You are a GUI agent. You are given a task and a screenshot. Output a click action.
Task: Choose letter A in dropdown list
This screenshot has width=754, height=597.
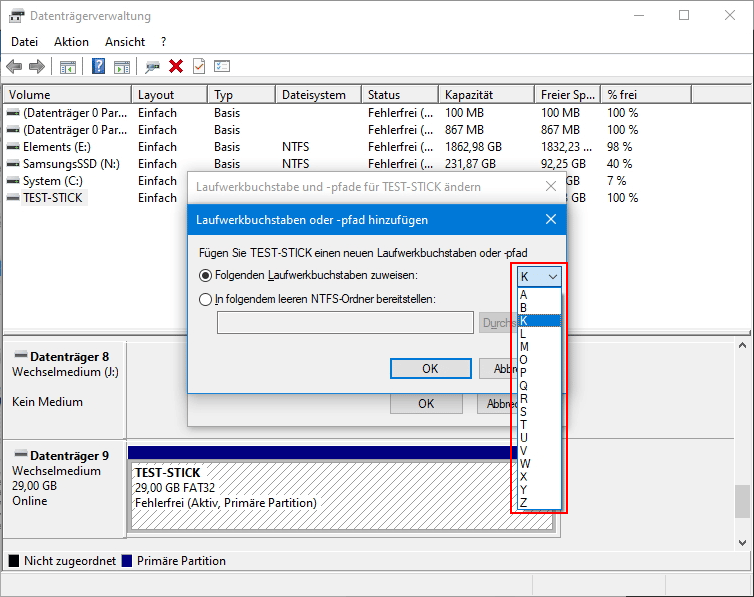click(x=539, y=295)
